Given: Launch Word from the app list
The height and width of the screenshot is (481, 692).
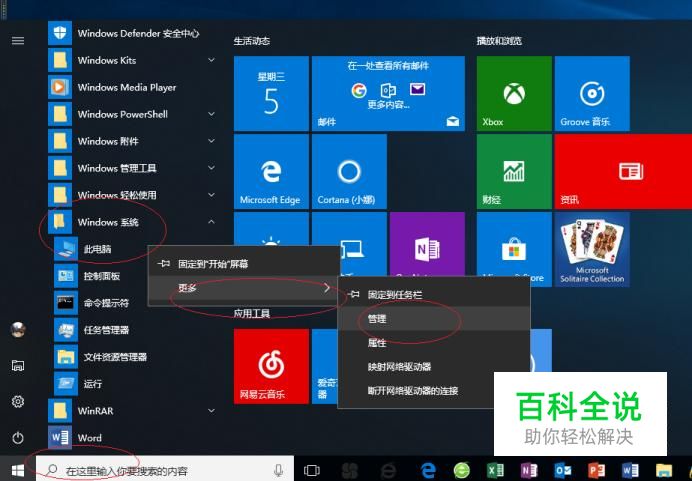Looking at the screenshot, I should point(132,438).
